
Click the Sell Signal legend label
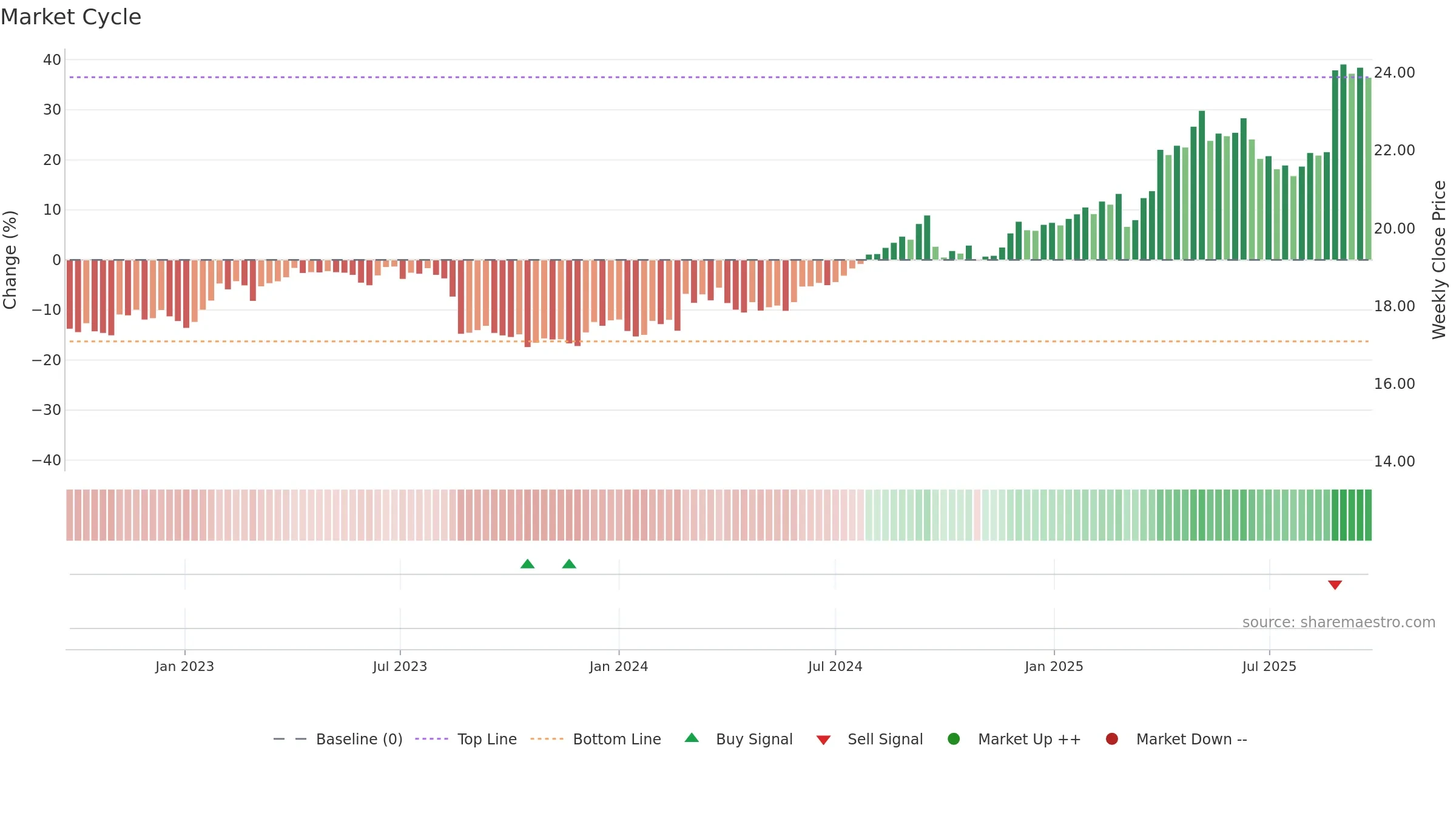click(x=885, y=739)
